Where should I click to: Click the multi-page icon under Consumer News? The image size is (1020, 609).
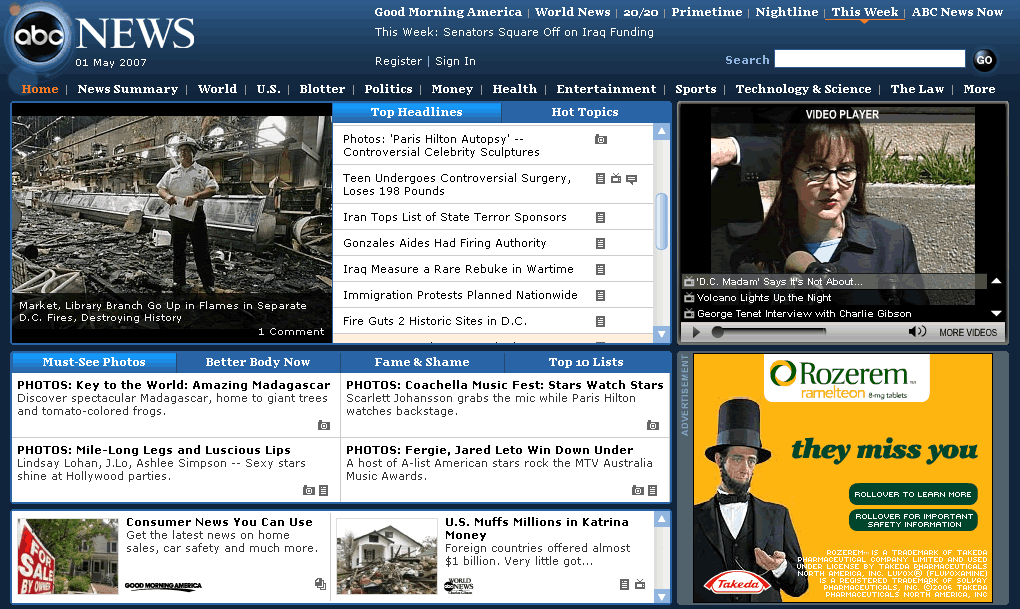(320, 584)
